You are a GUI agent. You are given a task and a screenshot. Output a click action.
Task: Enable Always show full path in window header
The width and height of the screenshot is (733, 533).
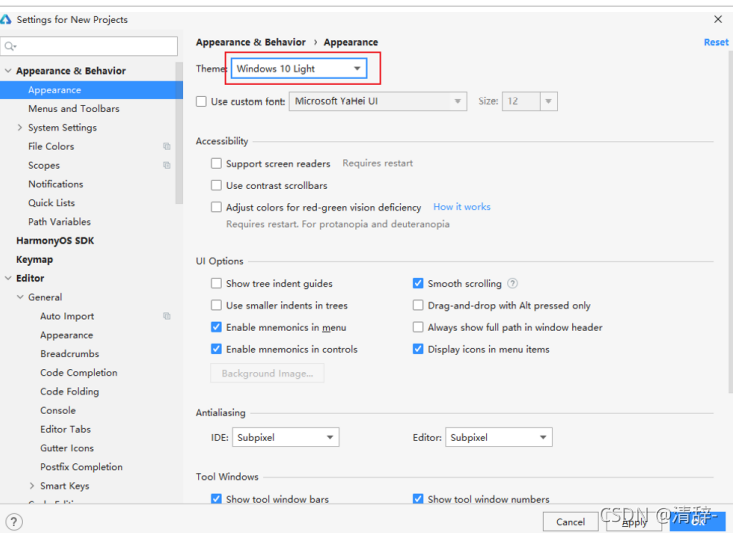418,327
